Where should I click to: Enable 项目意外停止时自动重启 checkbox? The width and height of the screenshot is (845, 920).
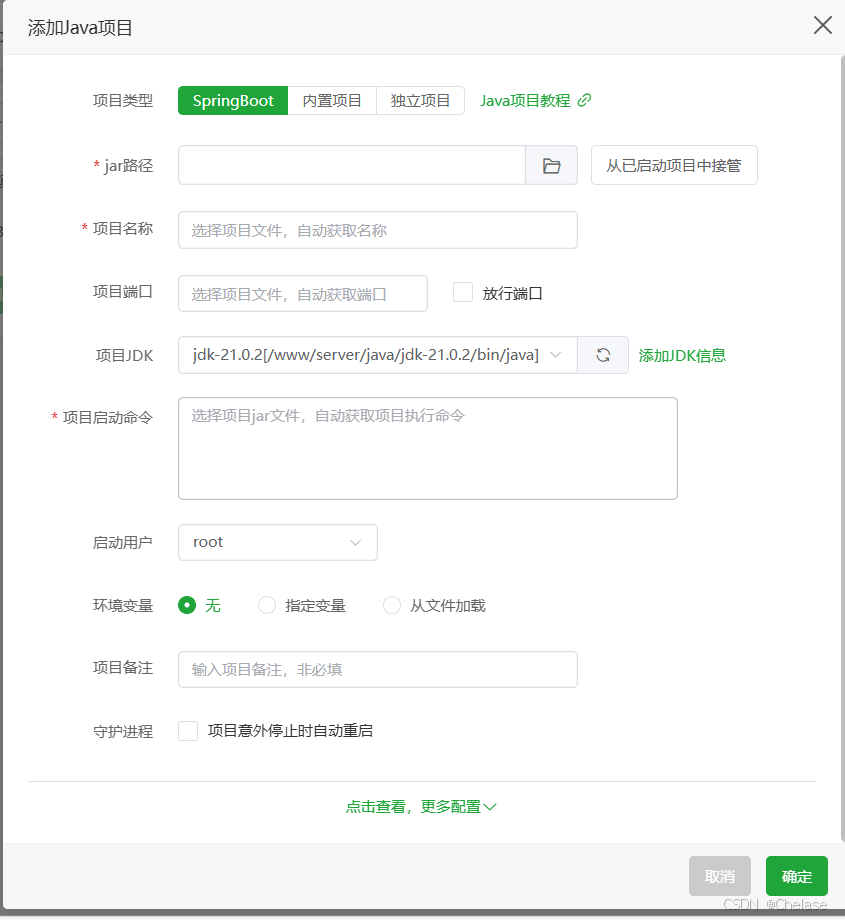[x=188, y=731]
